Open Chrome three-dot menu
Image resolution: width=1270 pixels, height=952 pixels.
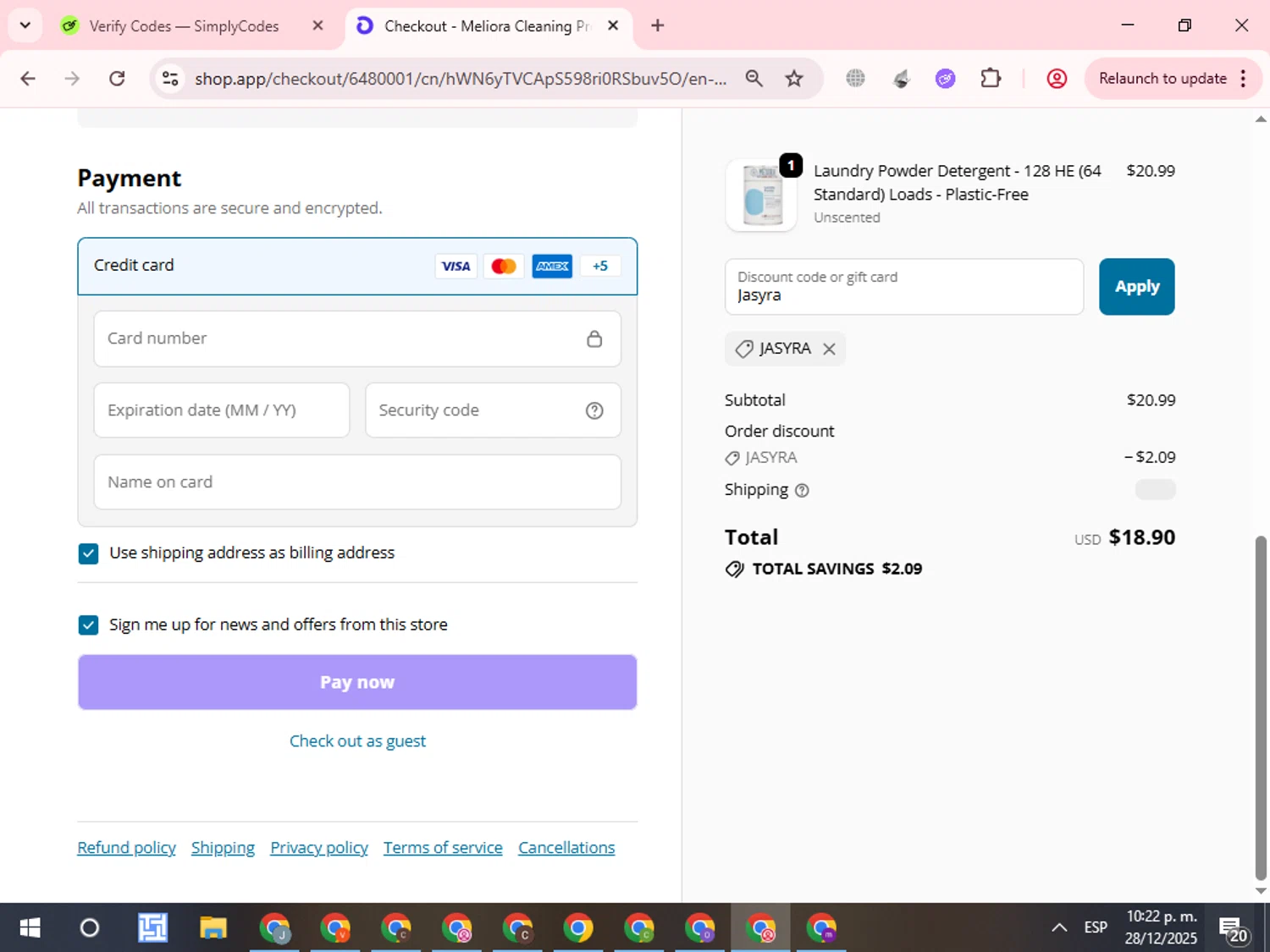(1243, 79)
